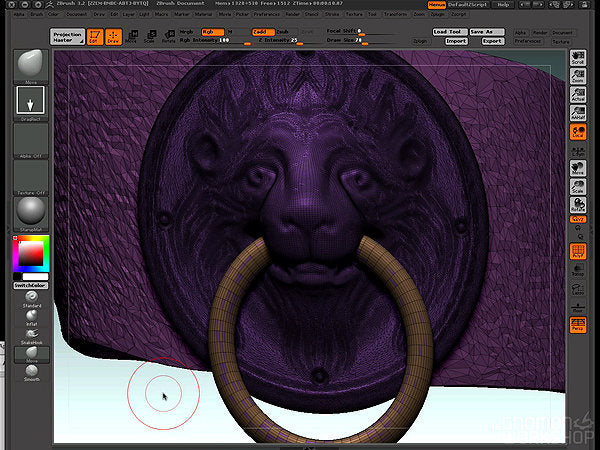Open the current brush picker thumbnail
Screen dimensions: 600x450
coord(32,65)
